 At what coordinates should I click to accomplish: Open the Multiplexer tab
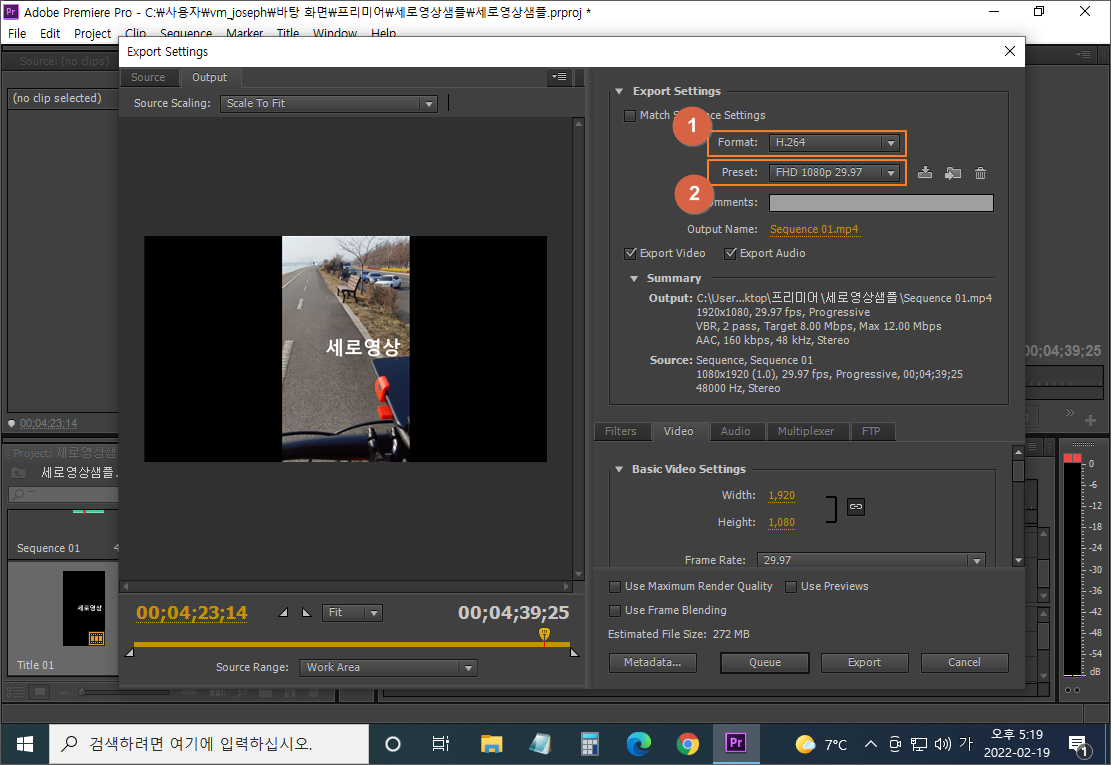pos(806,431)
